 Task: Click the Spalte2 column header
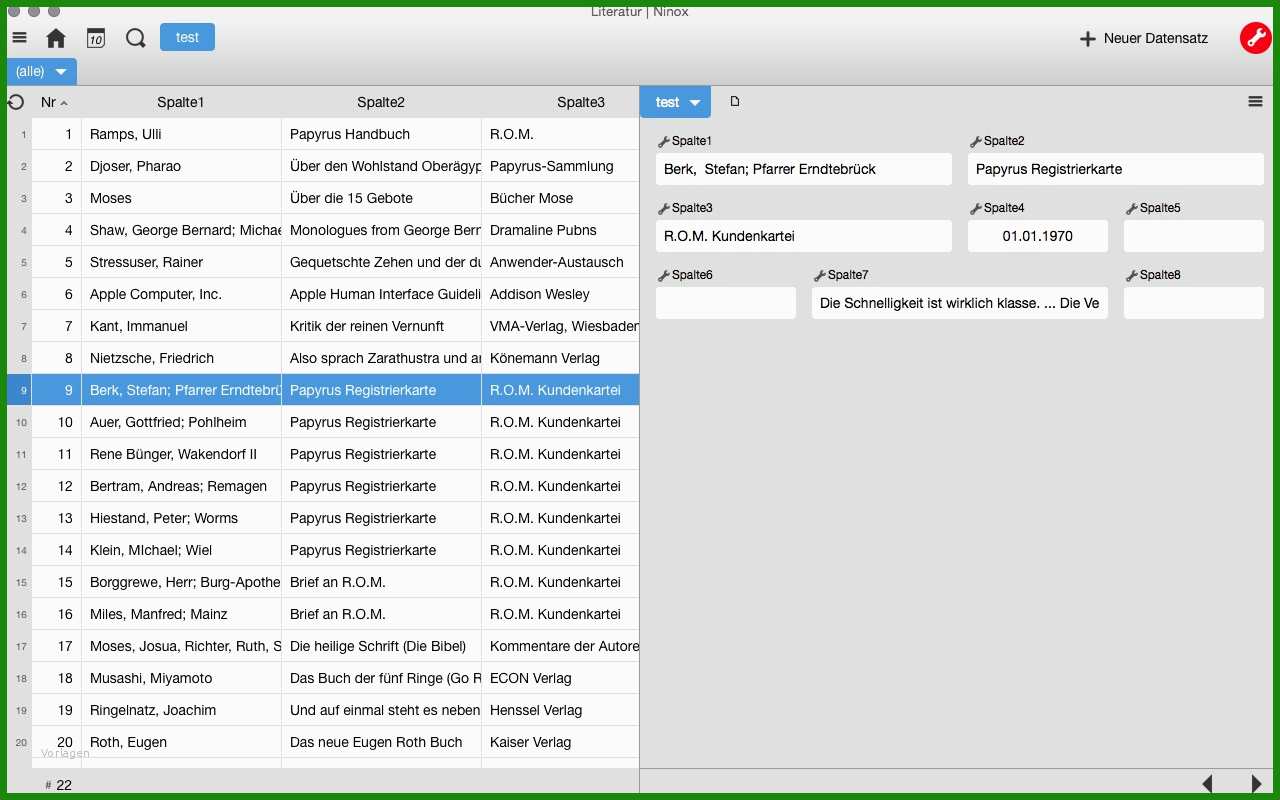point(381,102)
